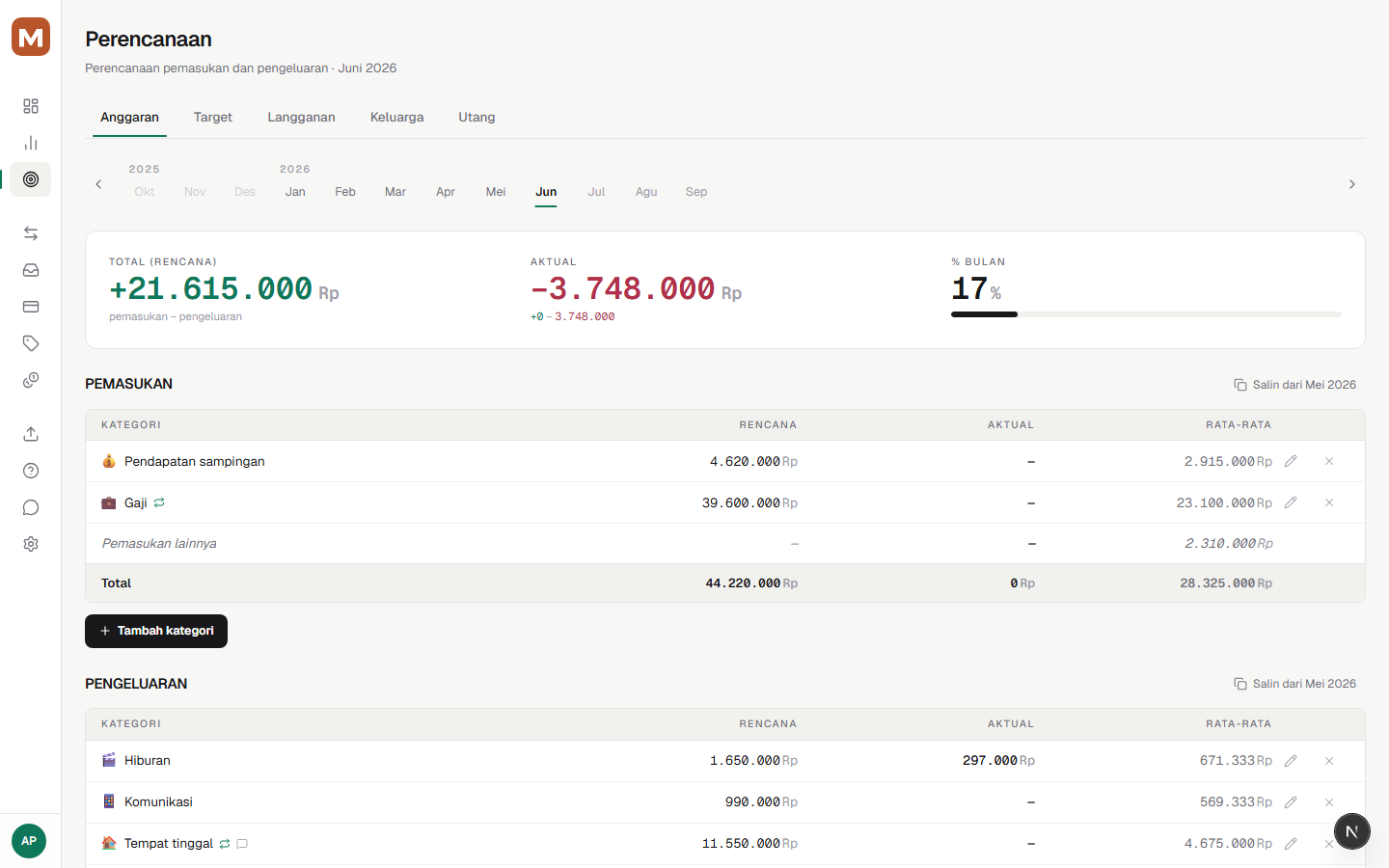Screen dimensions: 1389x868
Task: Toggle the recurring icon next to Gaji
Action: pos(159,502)
